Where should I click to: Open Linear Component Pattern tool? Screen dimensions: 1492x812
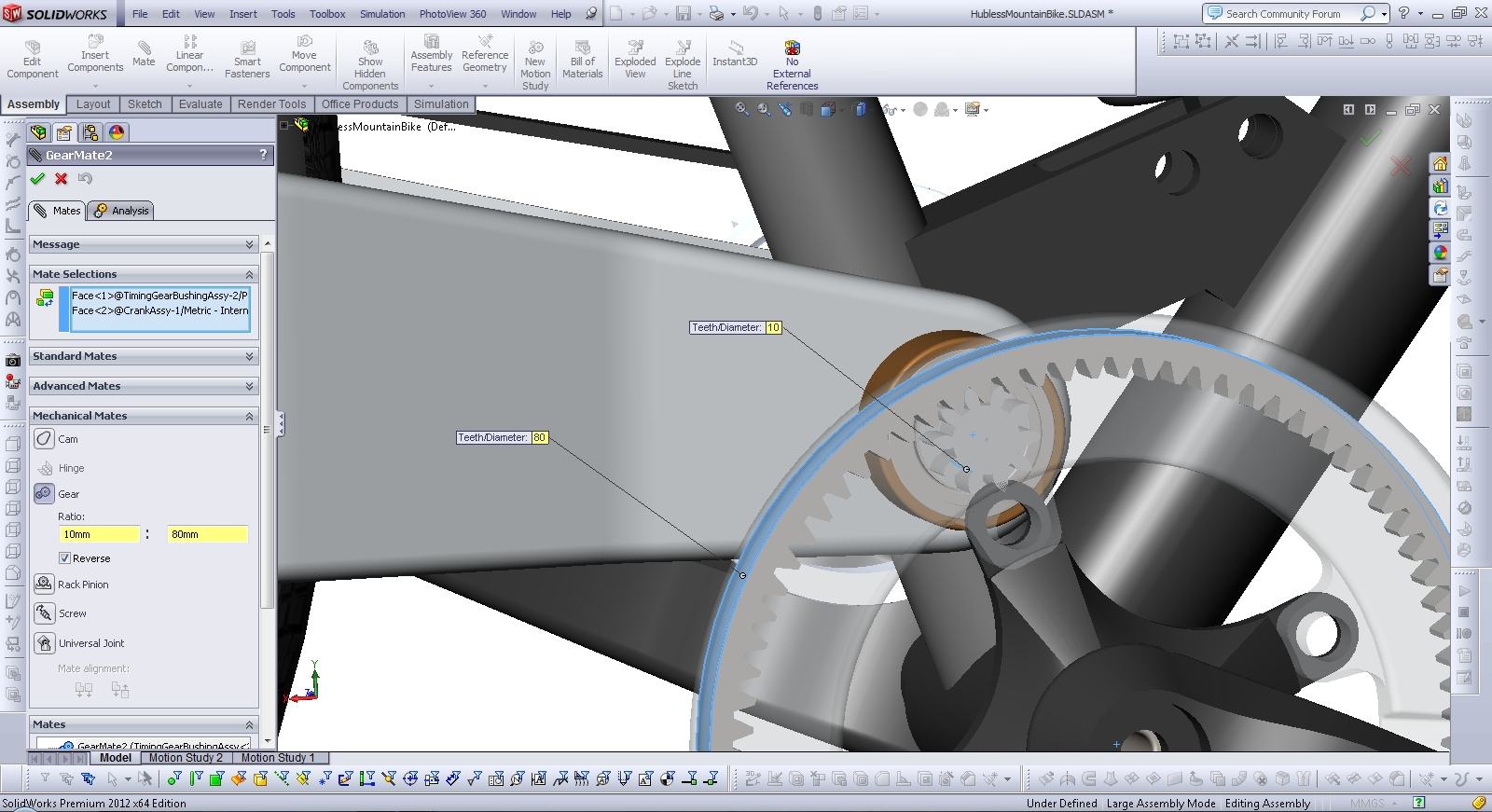click(x=189, y=54)
